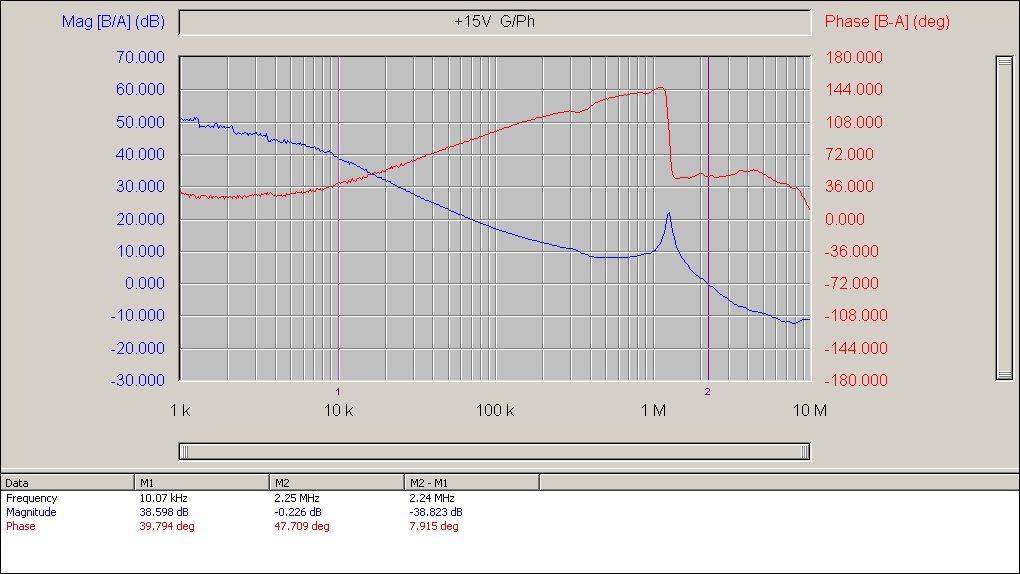Click M1 magnitude value '38.598 dB'
This screenshot has height=574, width=1020.
coord(164,512)
